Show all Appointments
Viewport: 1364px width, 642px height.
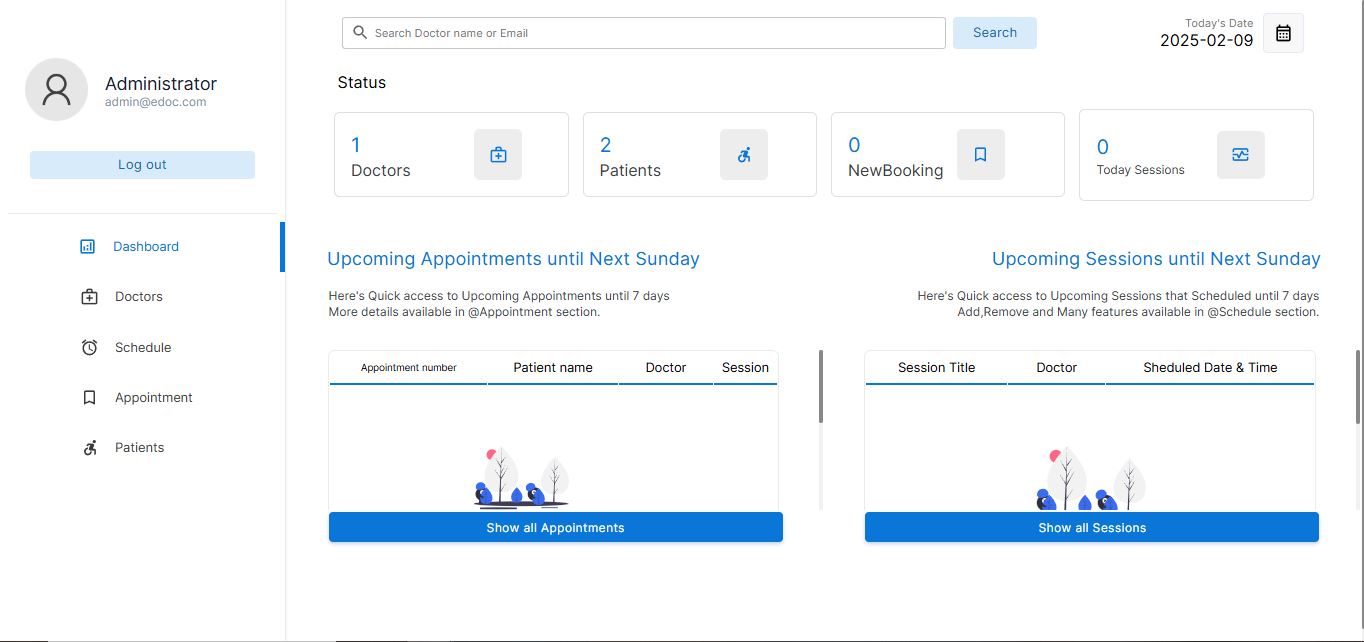[x=555, y=528]
